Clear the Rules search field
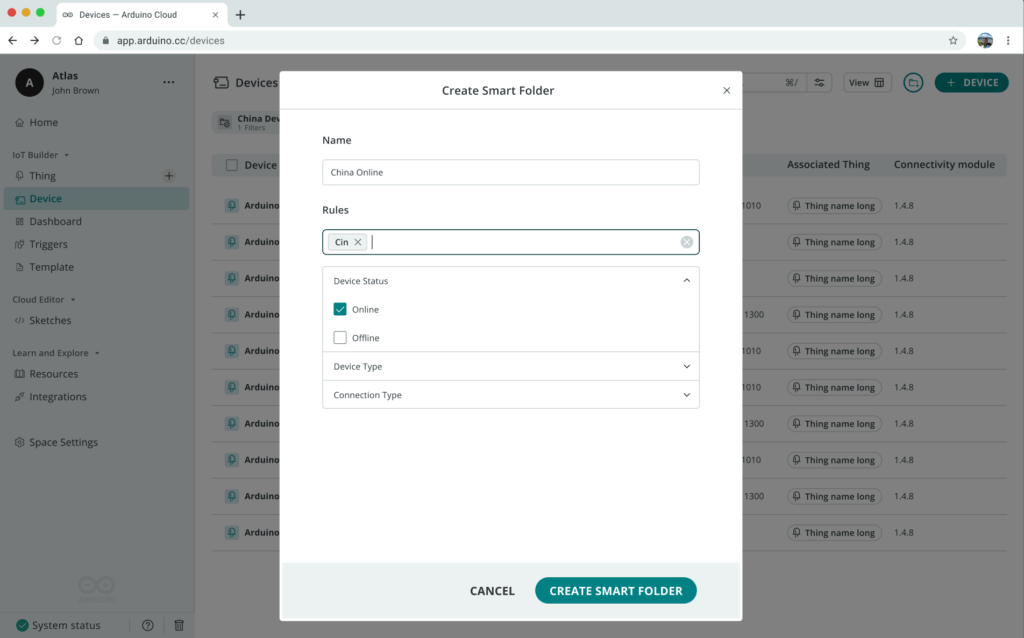The image size is (1024, 638). [687, 242]
